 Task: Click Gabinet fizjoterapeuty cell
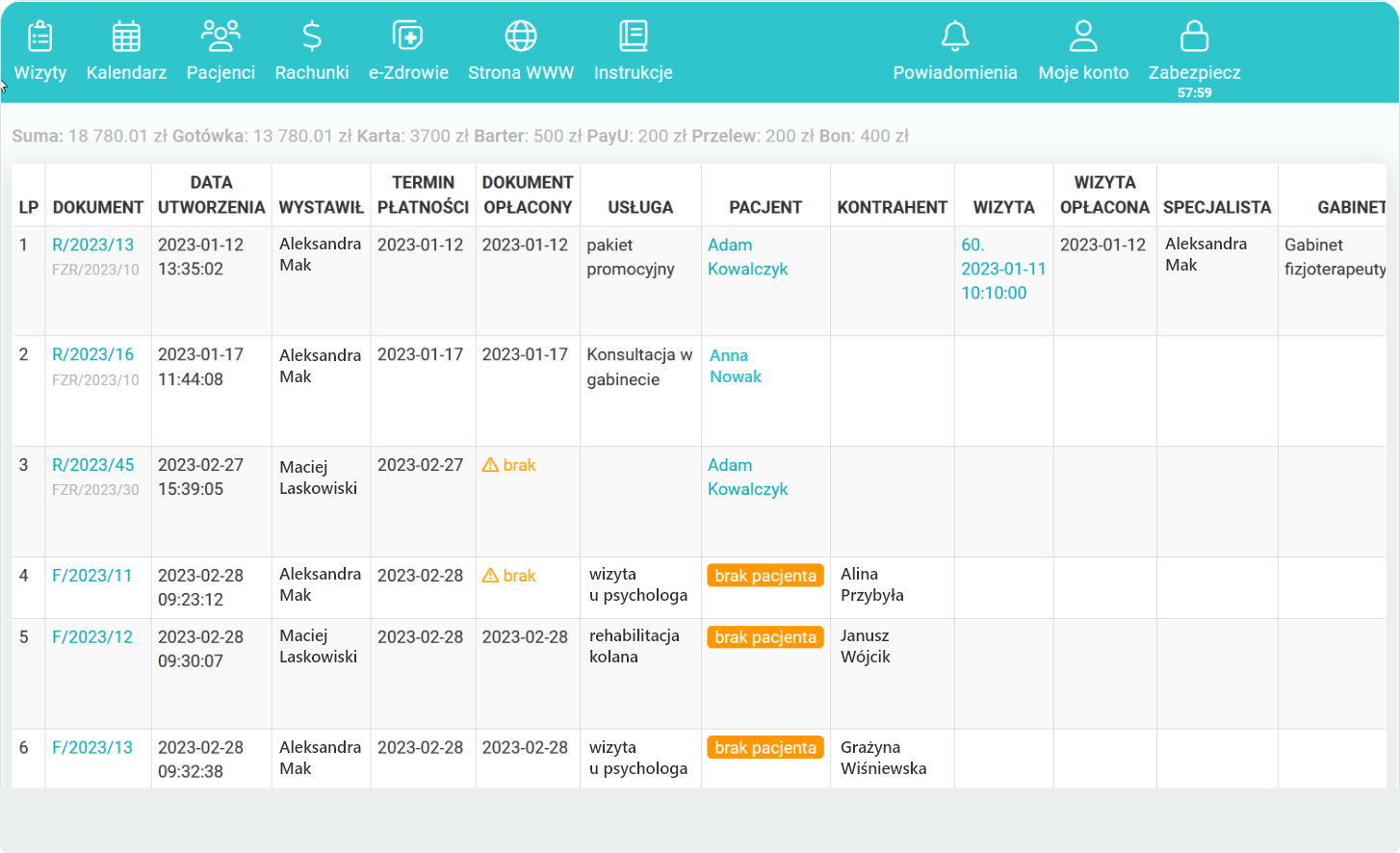point(1335,257)
